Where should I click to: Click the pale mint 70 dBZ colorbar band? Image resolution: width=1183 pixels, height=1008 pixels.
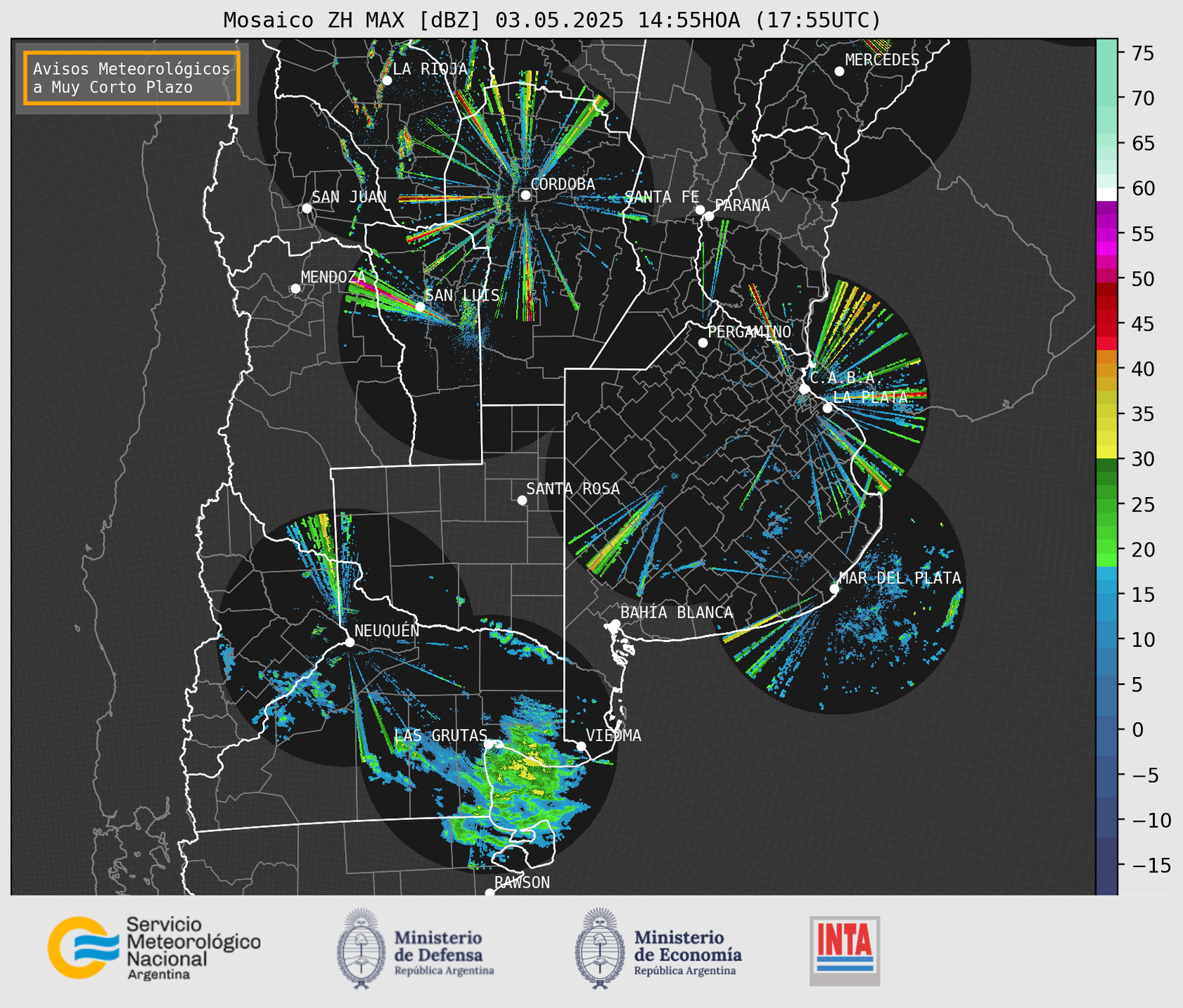[x=1106, y=98]
